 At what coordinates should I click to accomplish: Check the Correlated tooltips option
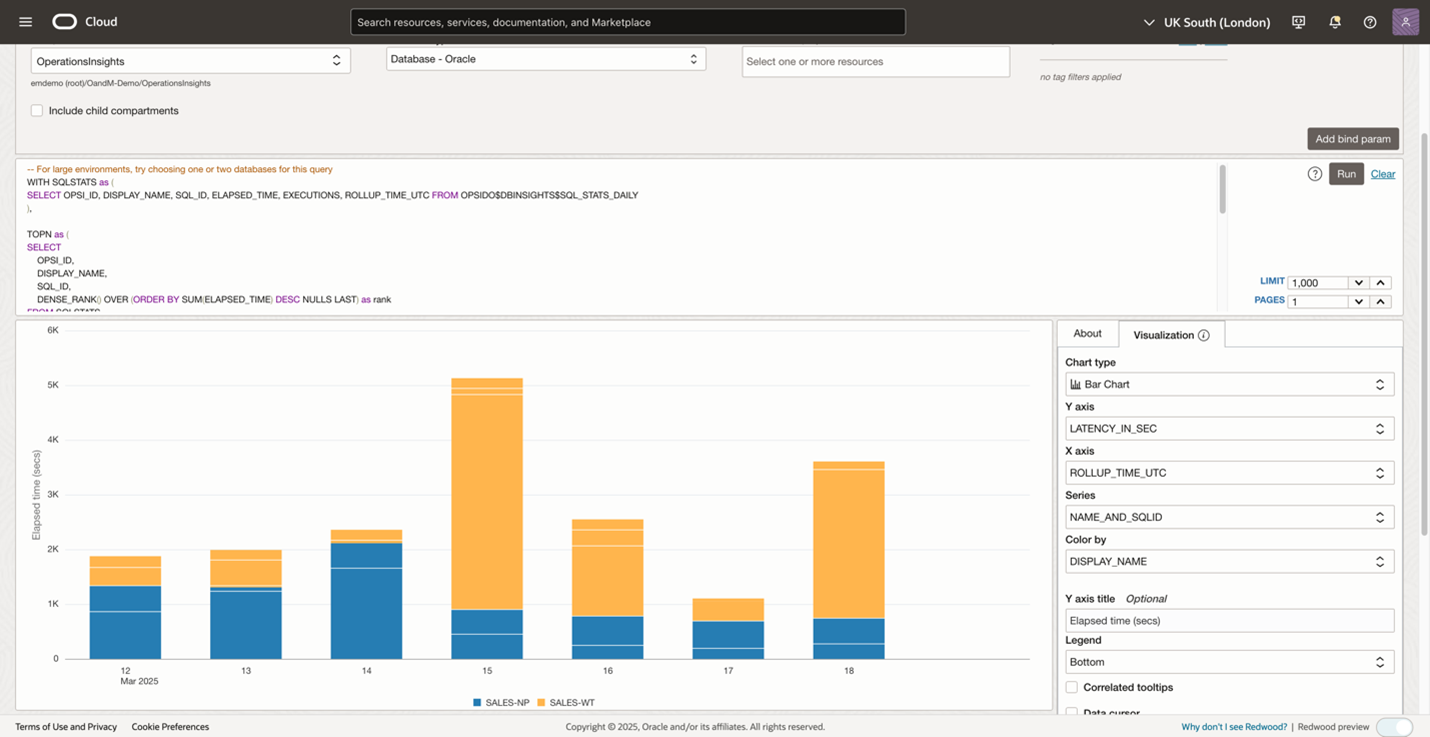pyautogui.click(x=1072, y=688)
